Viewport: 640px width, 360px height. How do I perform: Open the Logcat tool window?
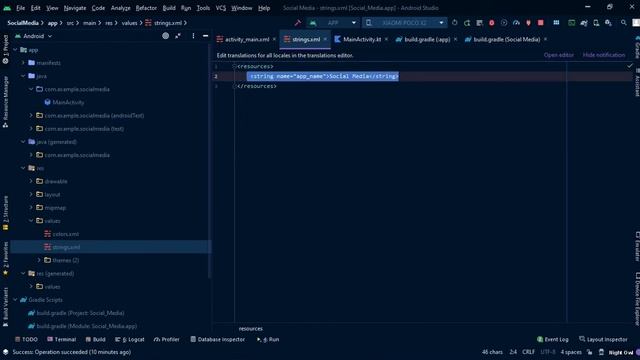(x=129, y=339)
